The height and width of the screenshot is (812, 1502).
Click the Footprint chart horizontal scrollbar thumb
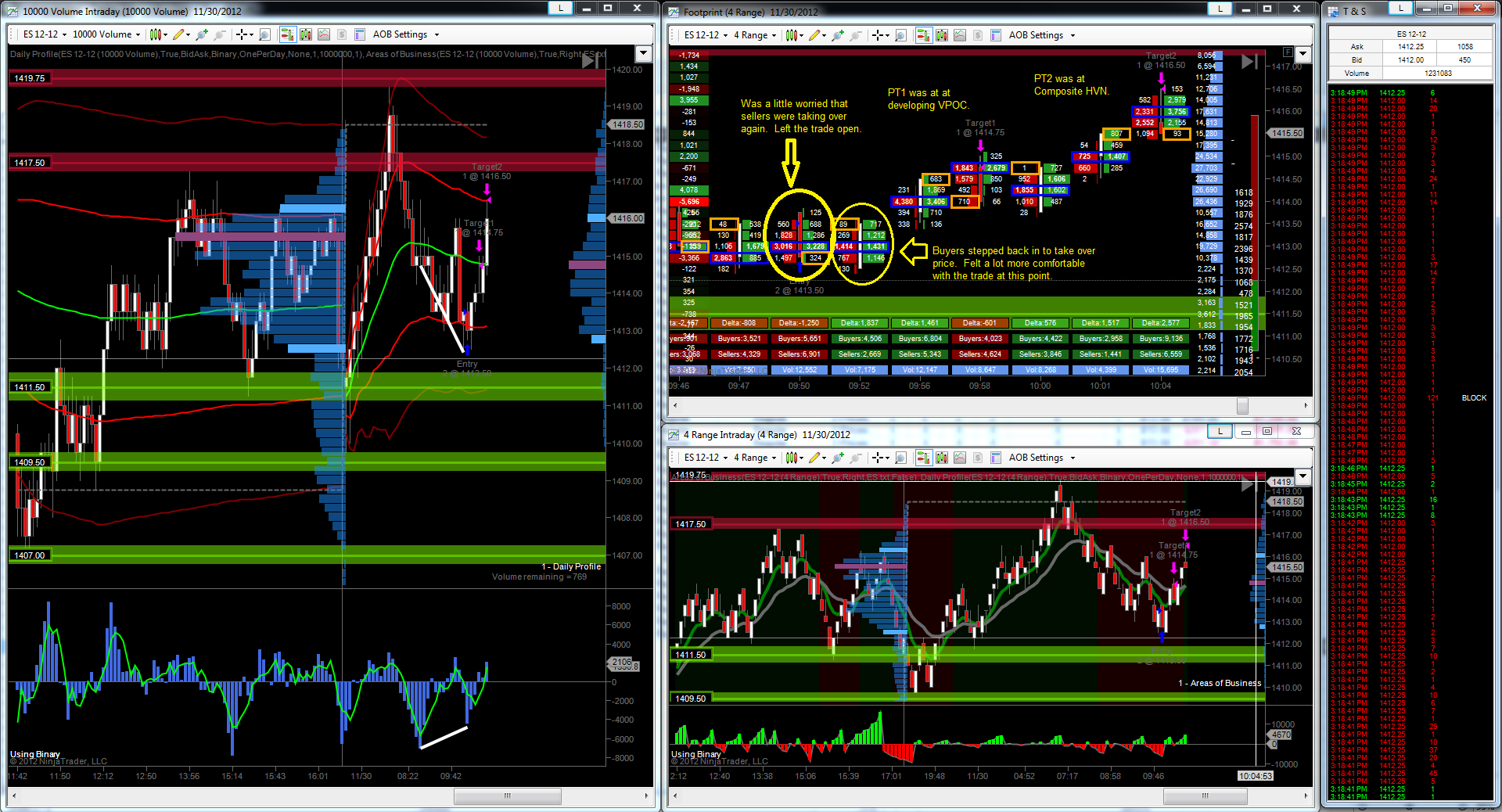coord(1242,406)
